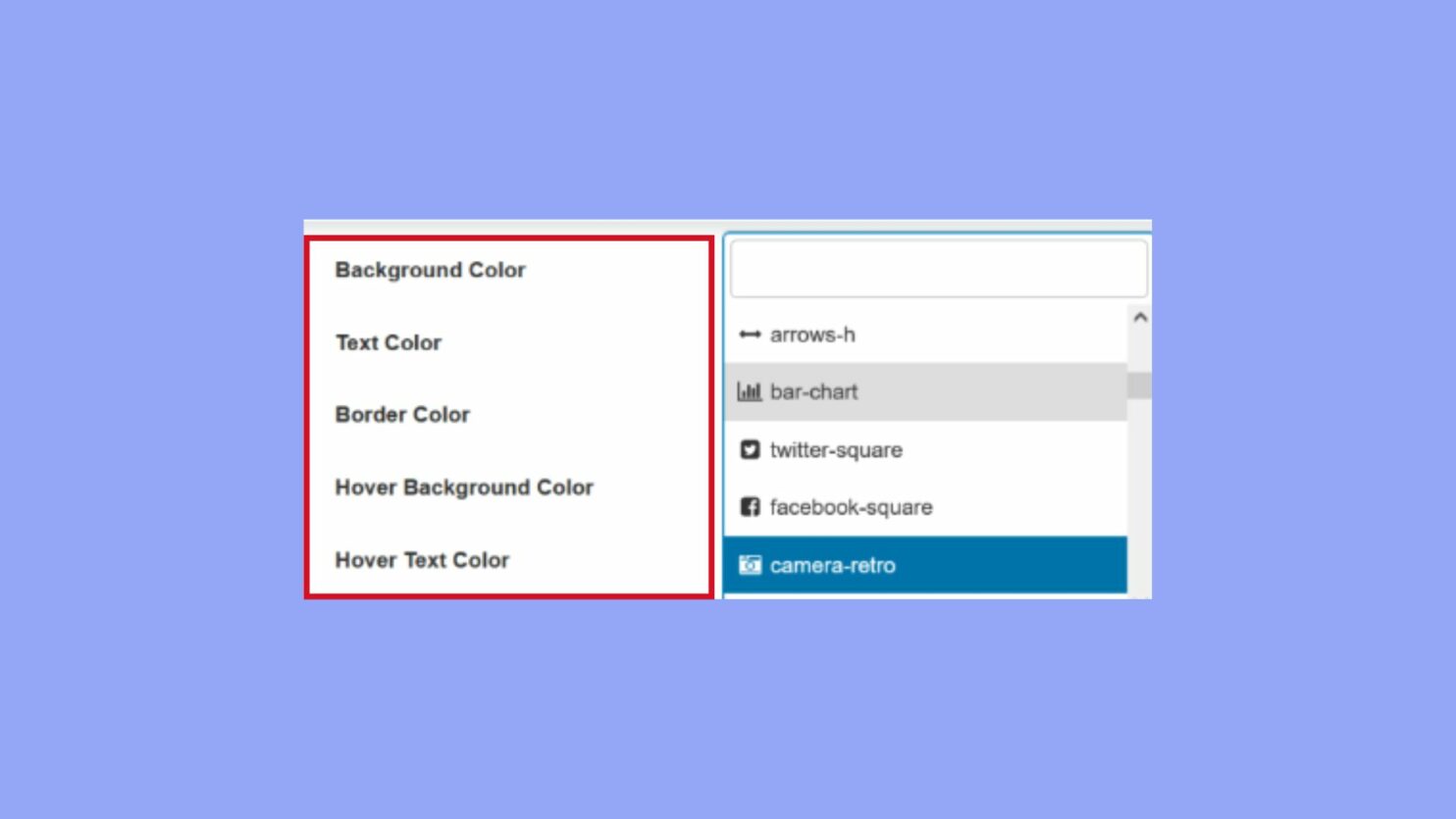The height and width of the screenshot is (819, 1456).
Task: Choose the "bar-chart" option text
Action: pyautogui.click(x=813, y=392)
